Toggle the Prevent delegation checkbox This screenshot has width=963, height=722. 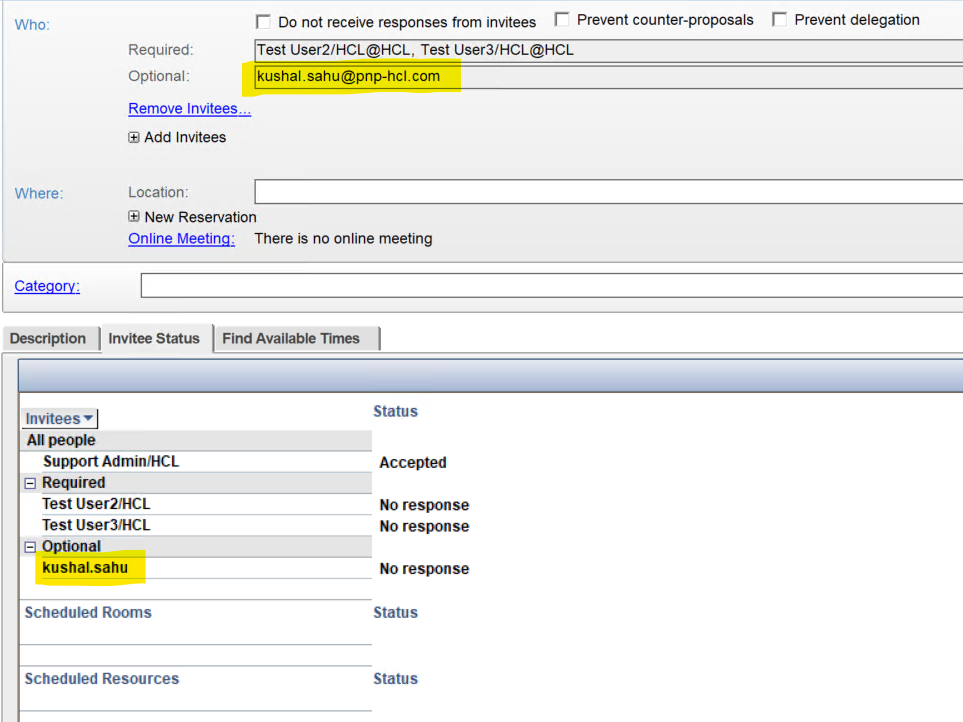(780, 20)
